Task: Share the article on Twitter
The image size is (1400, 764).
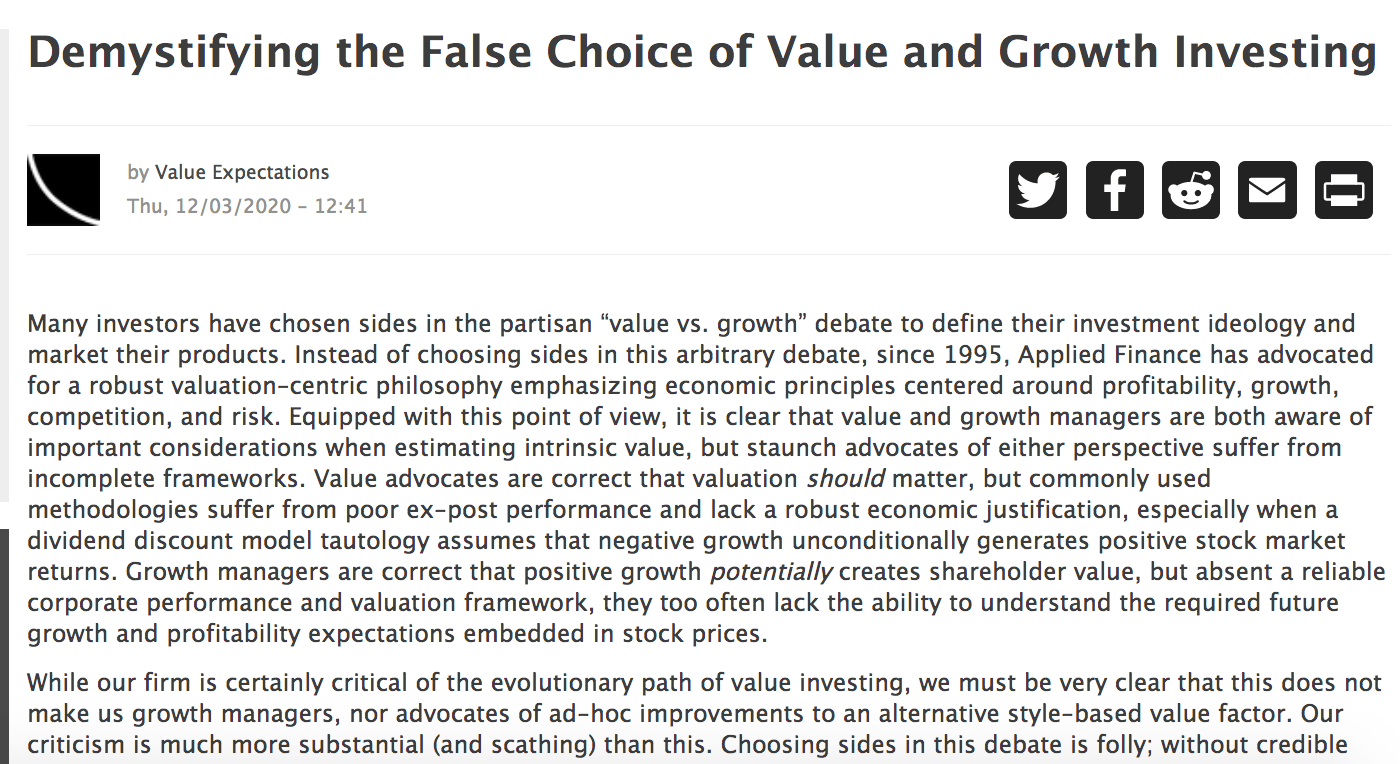Action: (1037, 189)
